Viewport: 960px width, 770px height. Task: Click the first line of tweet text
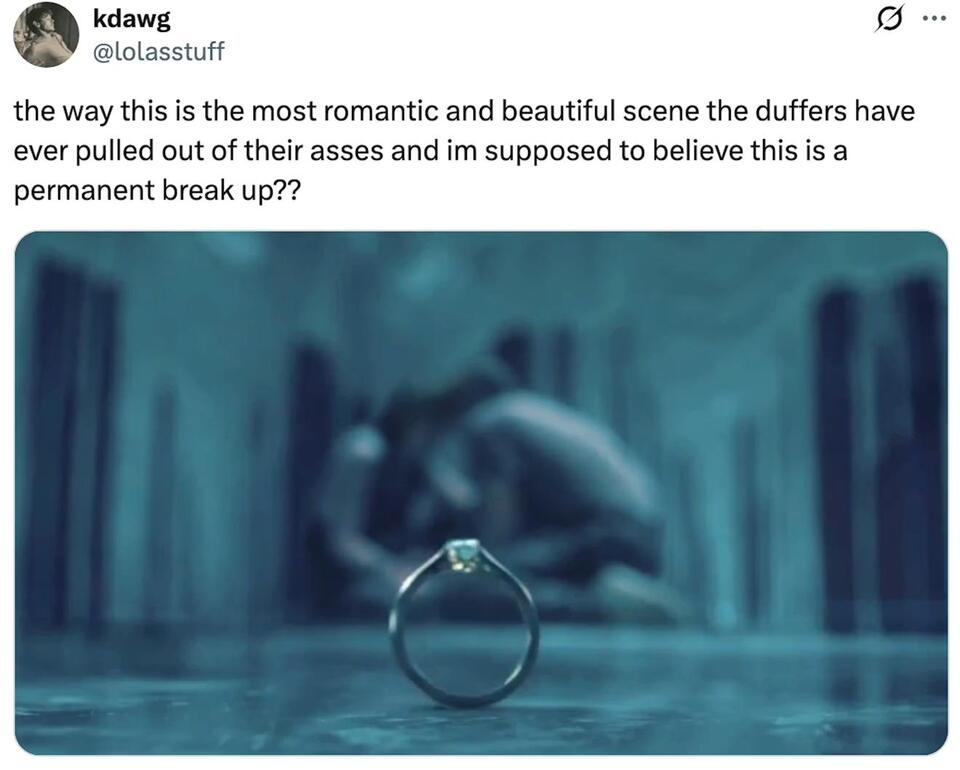464,111
